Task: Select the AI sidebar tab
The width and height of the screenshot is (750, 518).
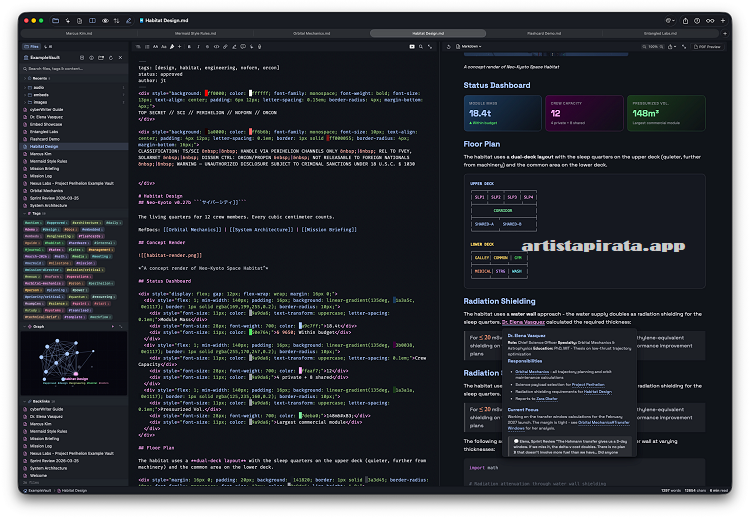Action: (48, 46)
